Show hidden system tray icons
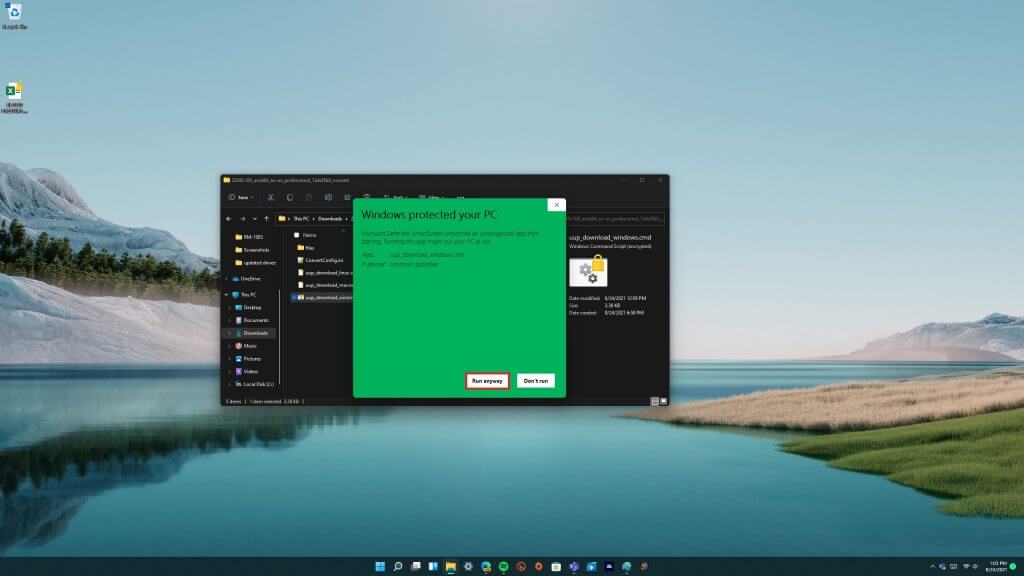This screenshot has height=576, width=1024. (x=932, y=567)
